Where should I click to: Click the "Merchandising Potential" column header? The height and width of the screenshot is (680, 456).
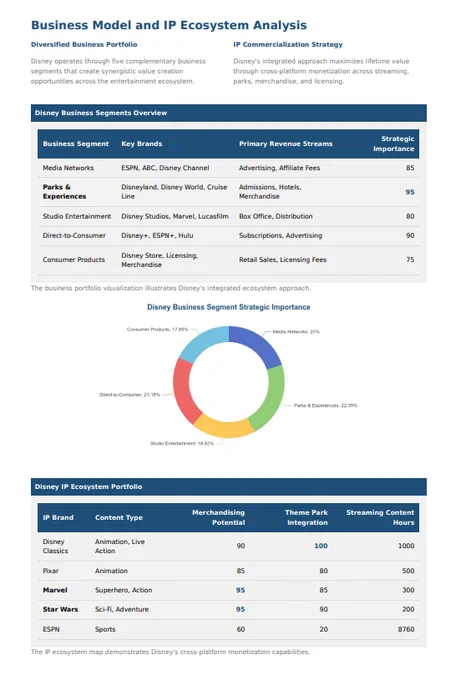click(x=218, y=517)
